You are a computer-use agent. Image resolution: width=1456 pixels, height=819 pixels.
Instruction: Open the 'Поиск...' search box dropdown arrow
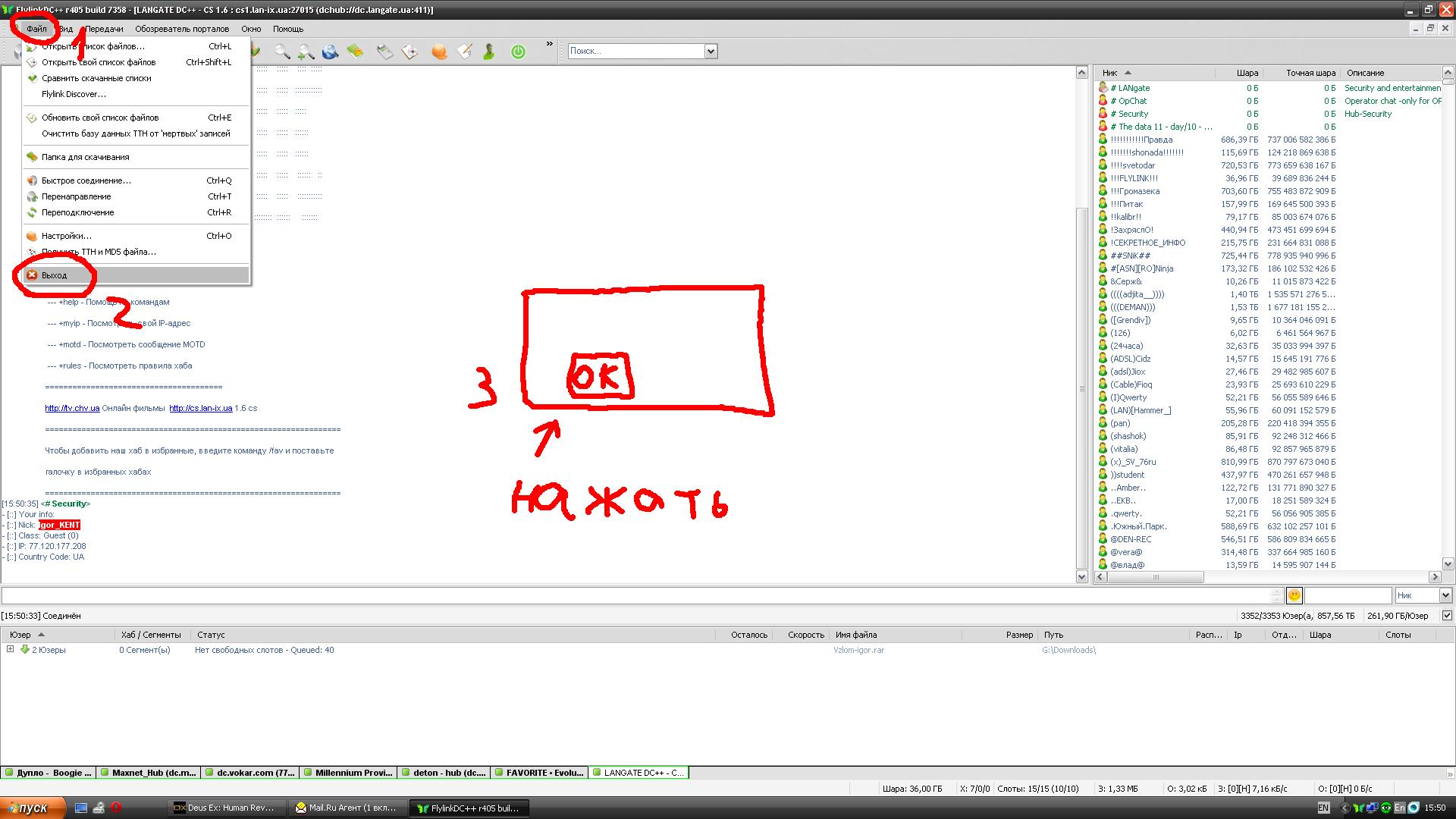coord(711,51)
